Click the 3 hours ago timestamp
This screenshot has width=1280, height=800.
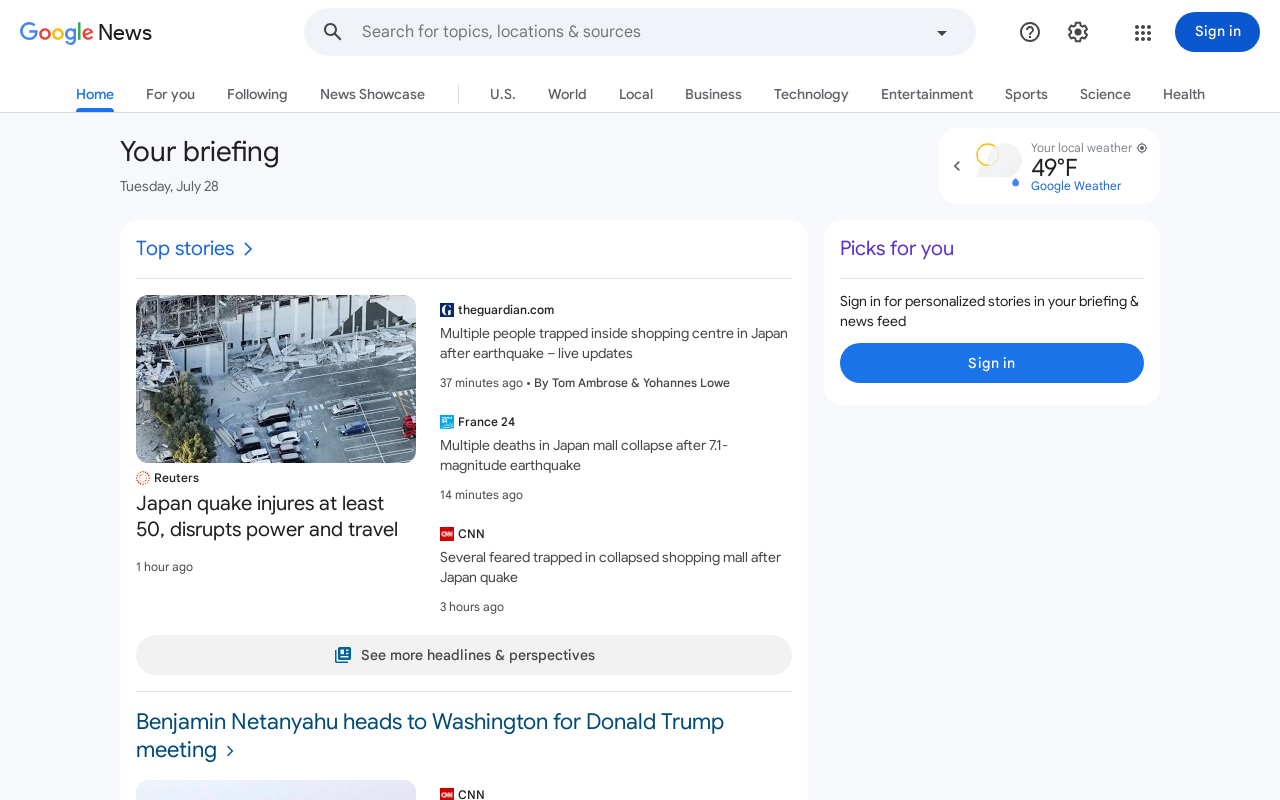point(472,607)
